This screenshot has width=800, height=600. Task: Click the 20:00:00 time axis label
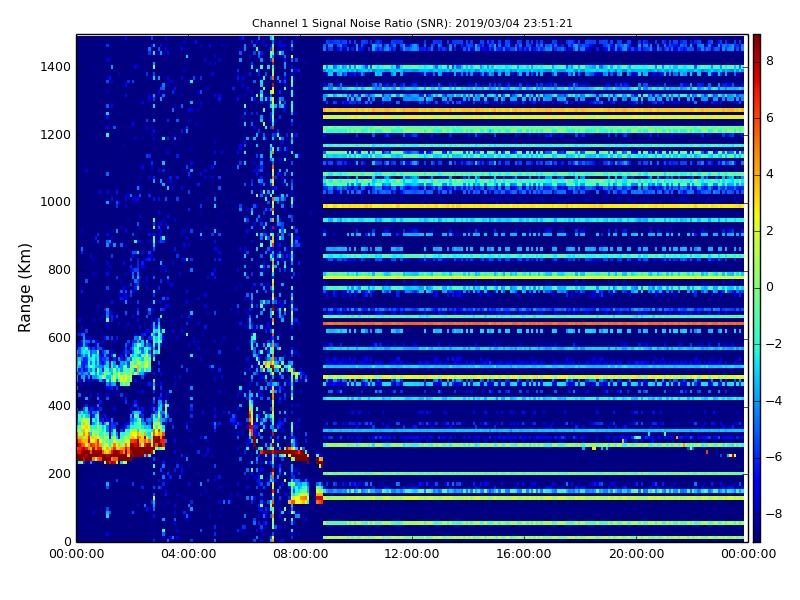[636, 554]
